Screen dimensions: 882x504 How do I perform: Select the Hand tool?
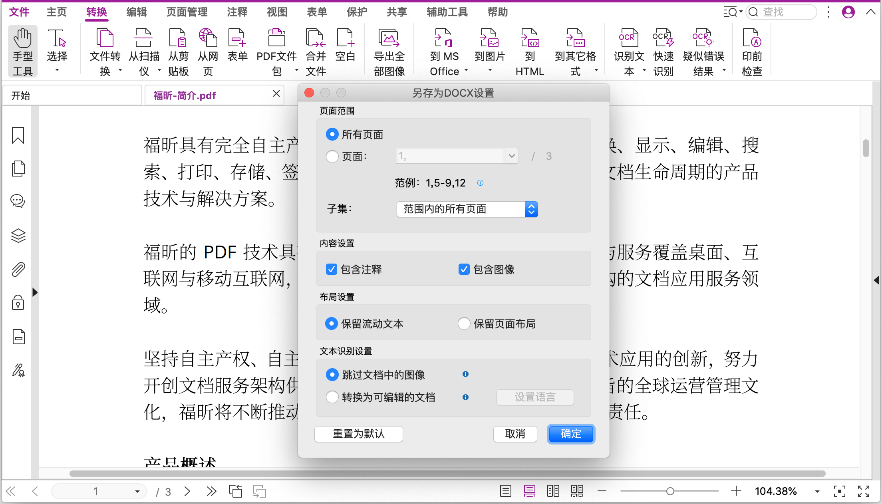tap(23, 51)
